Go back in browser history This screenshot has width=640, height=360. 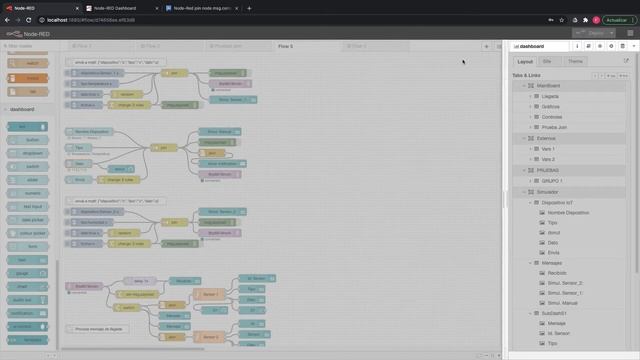point(7,20)
